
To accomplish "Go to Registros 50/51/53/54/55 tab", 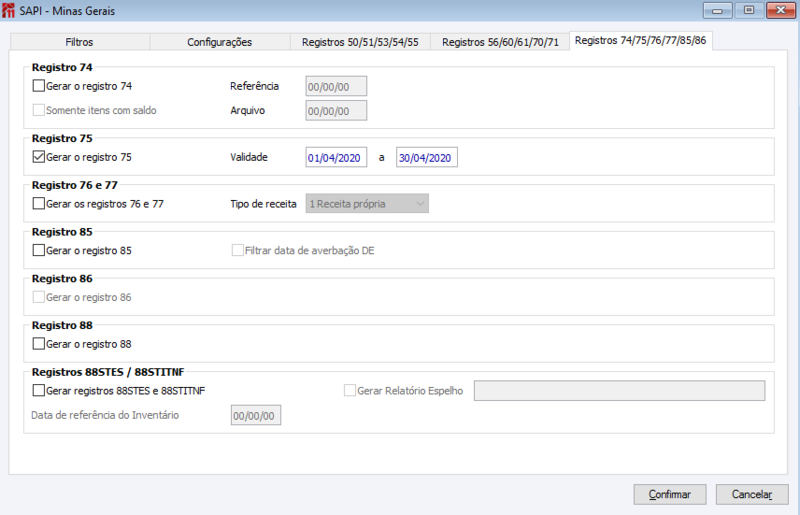I will coord(360,42).
